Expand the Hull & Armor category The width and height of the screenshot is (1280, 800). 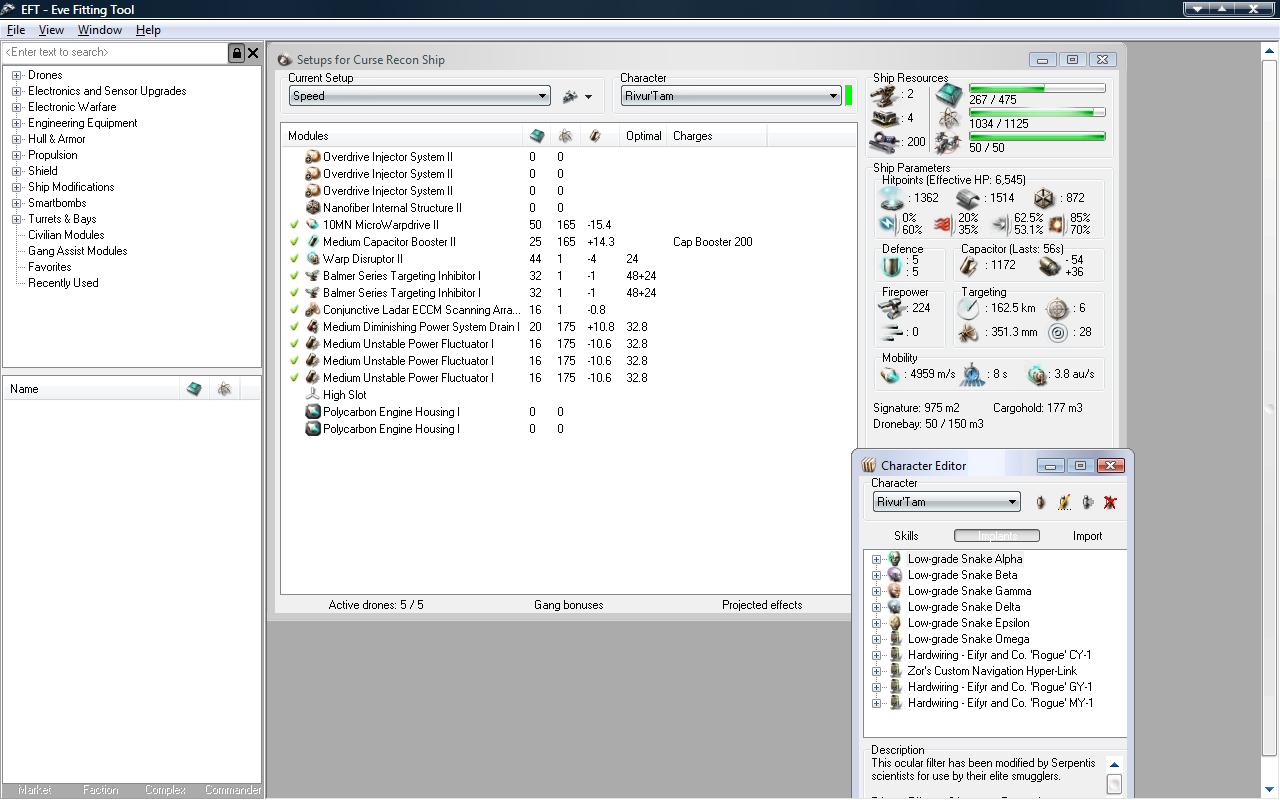[17, 139]
